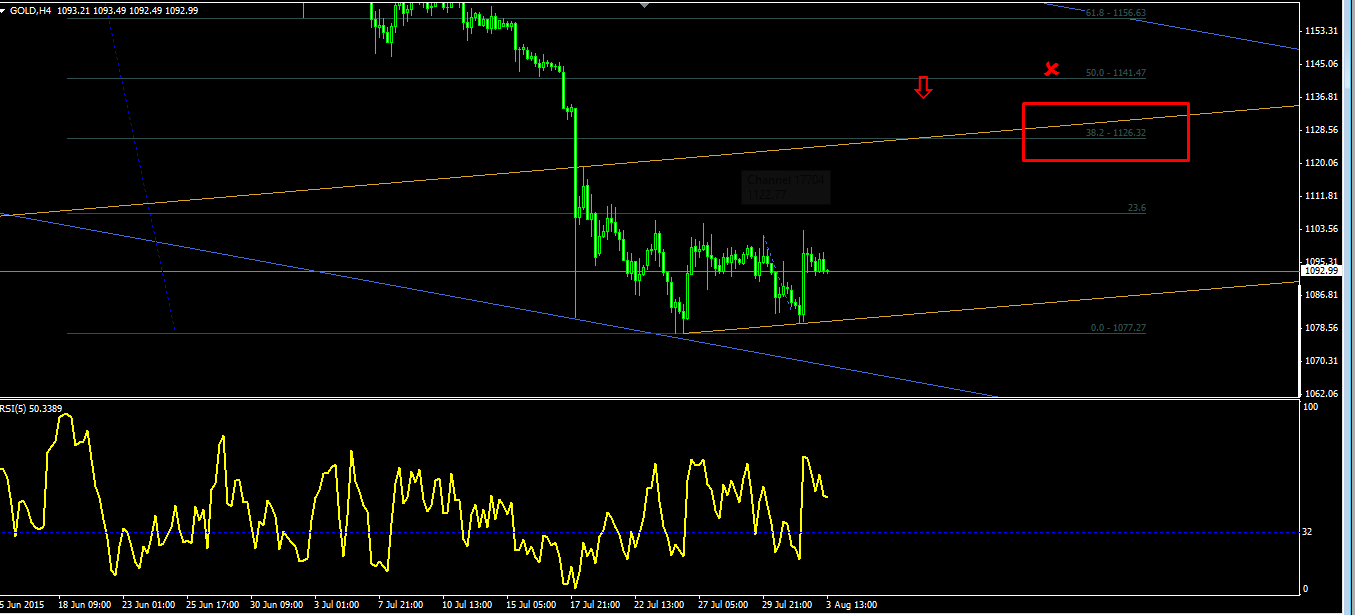Click the 3 Aug 13:00 time axis label
This screenshot has height=615, width=1355.
[852, 605]
